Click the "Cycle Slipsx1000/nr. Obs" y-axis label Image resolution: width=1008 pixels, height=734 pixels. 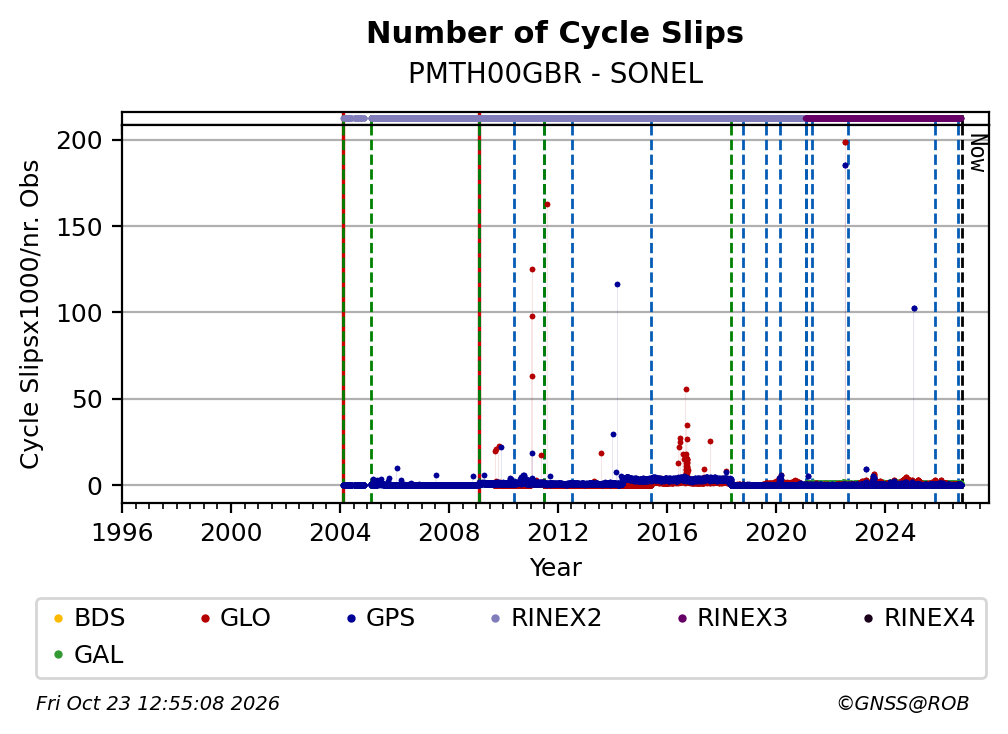pos(30,314)
